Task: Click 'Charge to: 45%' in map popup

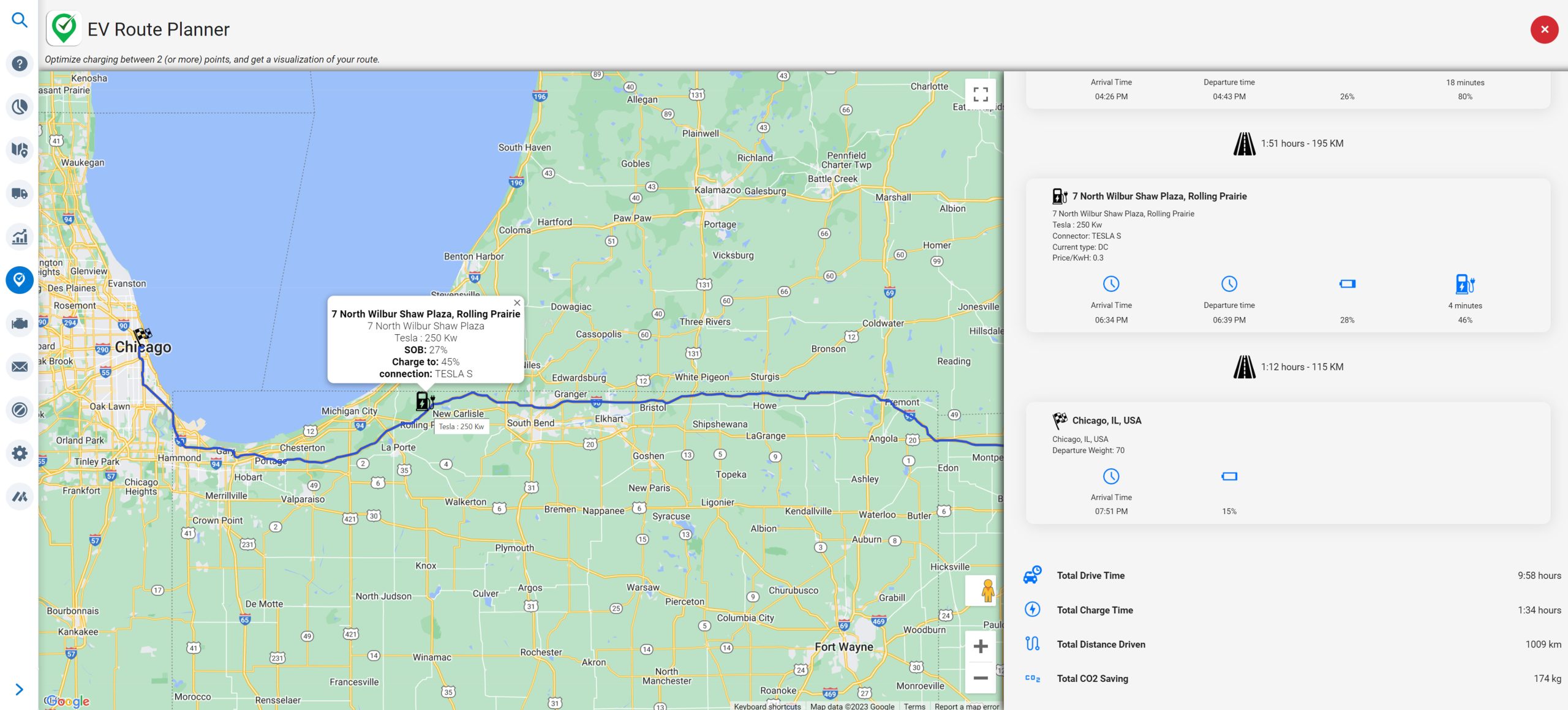Action: coord(425,362)
